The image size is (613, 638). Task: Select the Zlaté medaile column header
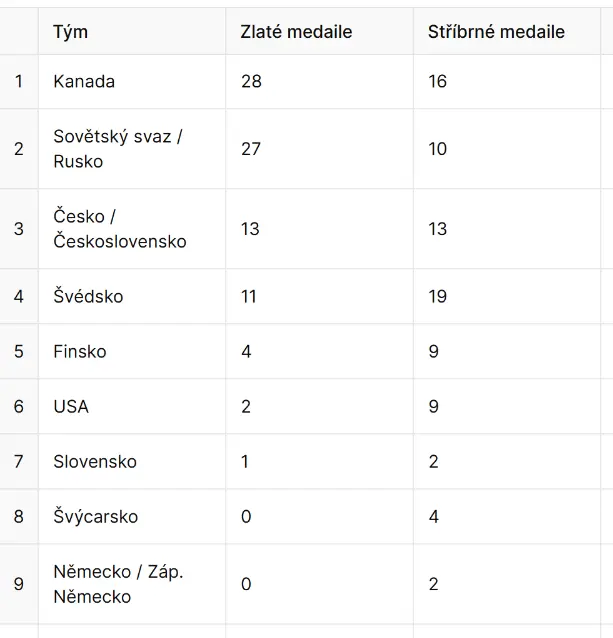(320, 31)
